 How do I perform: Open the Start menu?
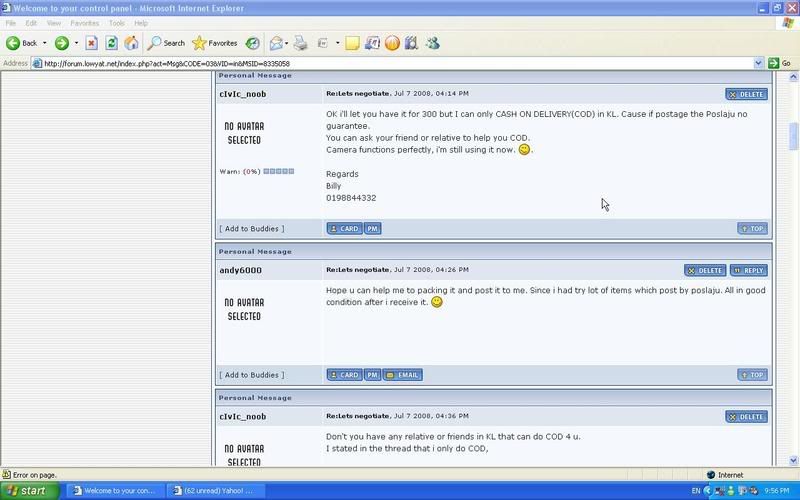28,491
